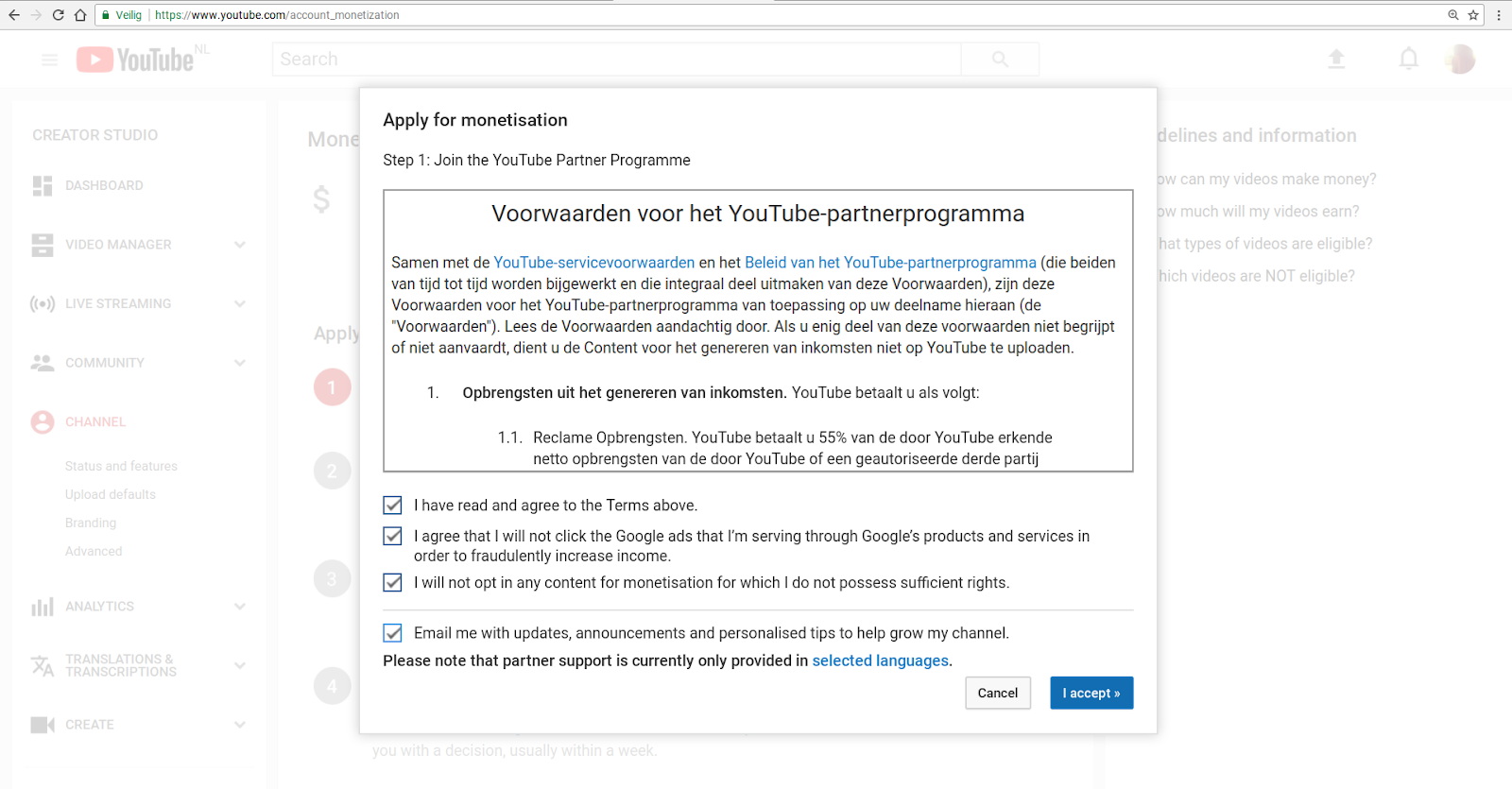Expand the Community section chevron
The height and width of the screenshot is (789, 1512).
[240, 363]
